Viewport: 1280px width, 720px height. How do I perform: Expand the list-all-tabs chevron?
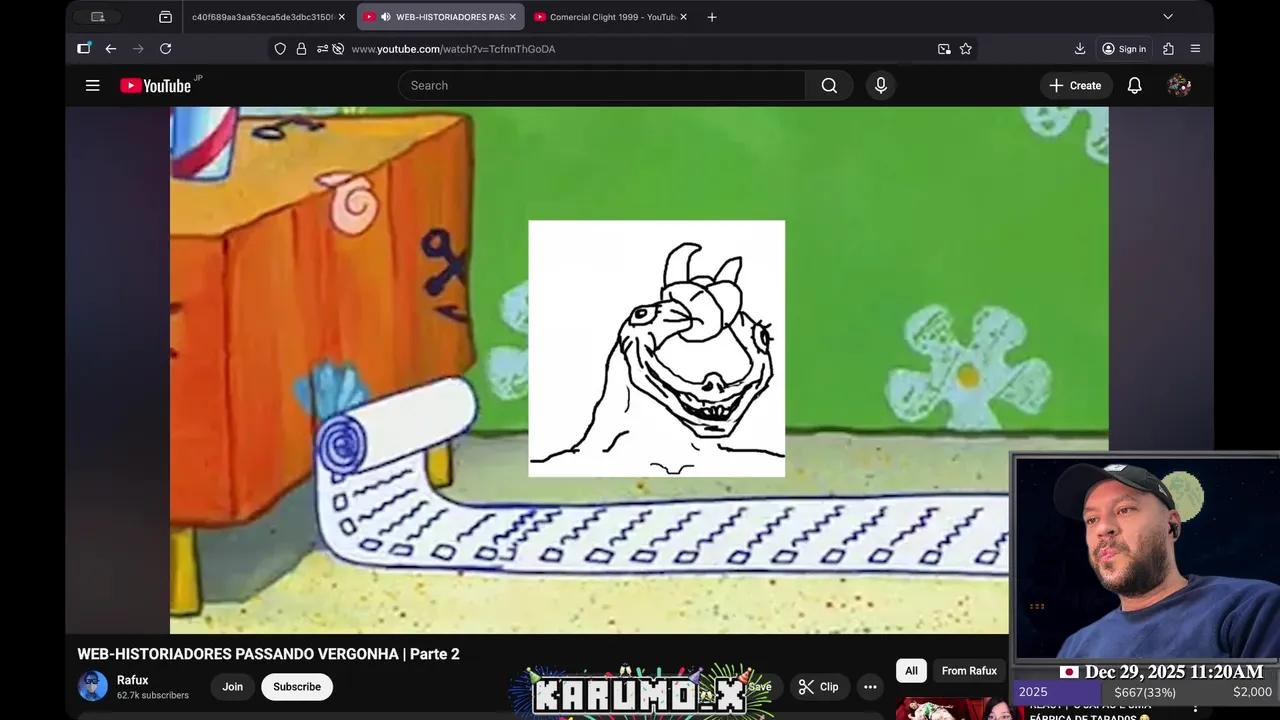click(1167, 17)
